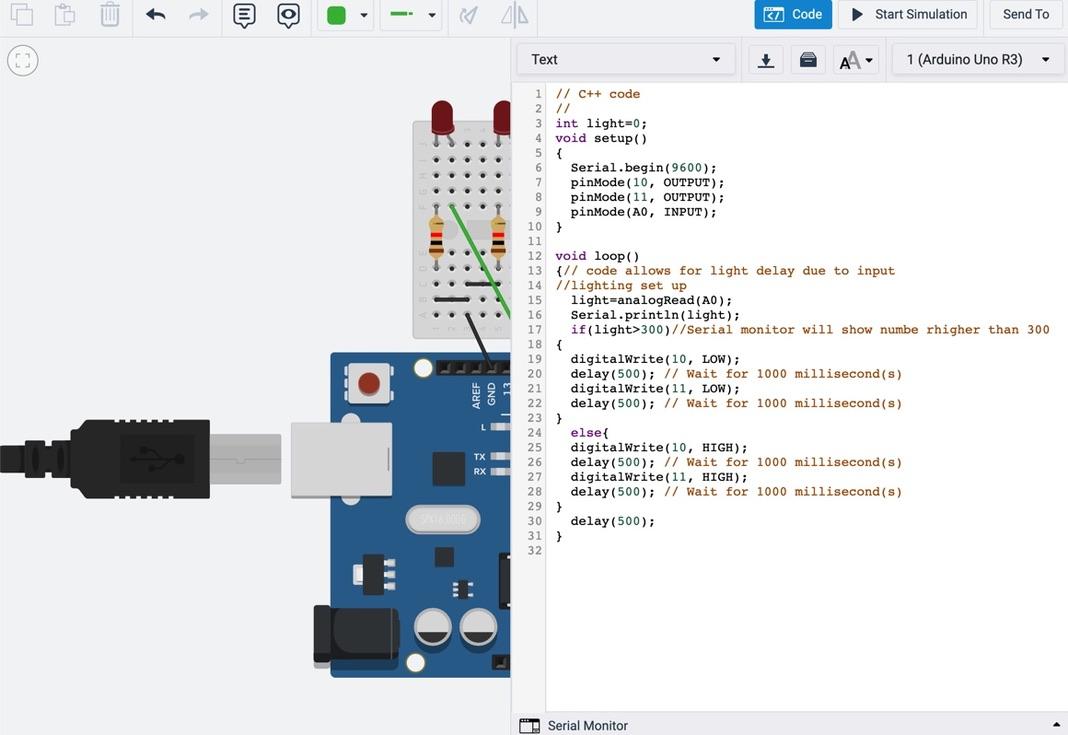Toggle the Code editor panel
The height and width of the screenshot is (735, 1068).
coord(793,14)
